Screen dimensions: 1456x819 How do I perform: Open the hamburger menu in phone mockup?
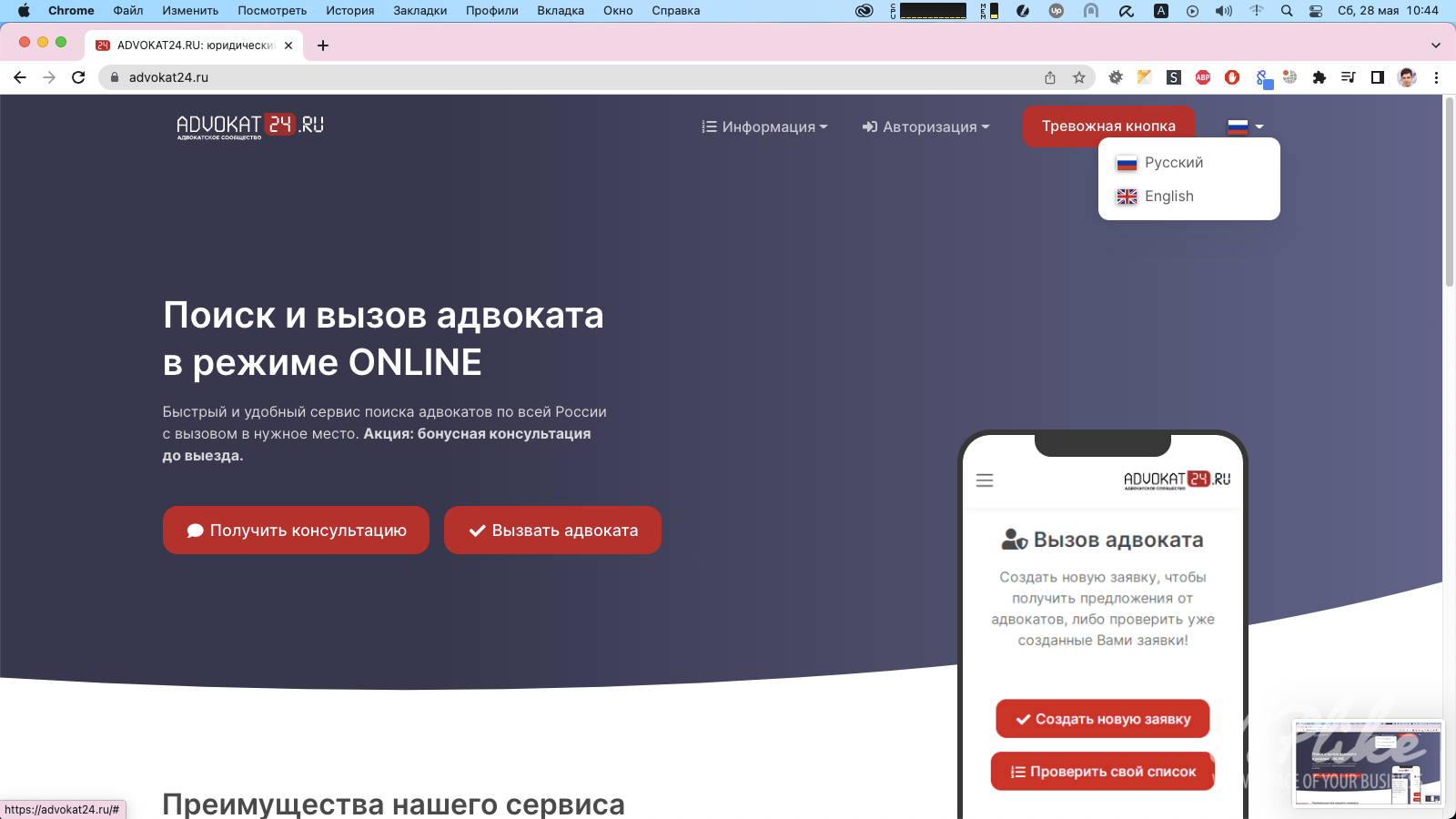click(985, 480)
